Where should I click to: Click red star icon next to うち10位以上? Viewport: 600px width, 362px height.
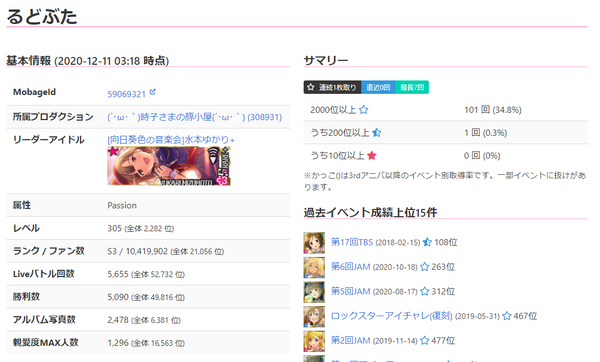coord(372,155)
